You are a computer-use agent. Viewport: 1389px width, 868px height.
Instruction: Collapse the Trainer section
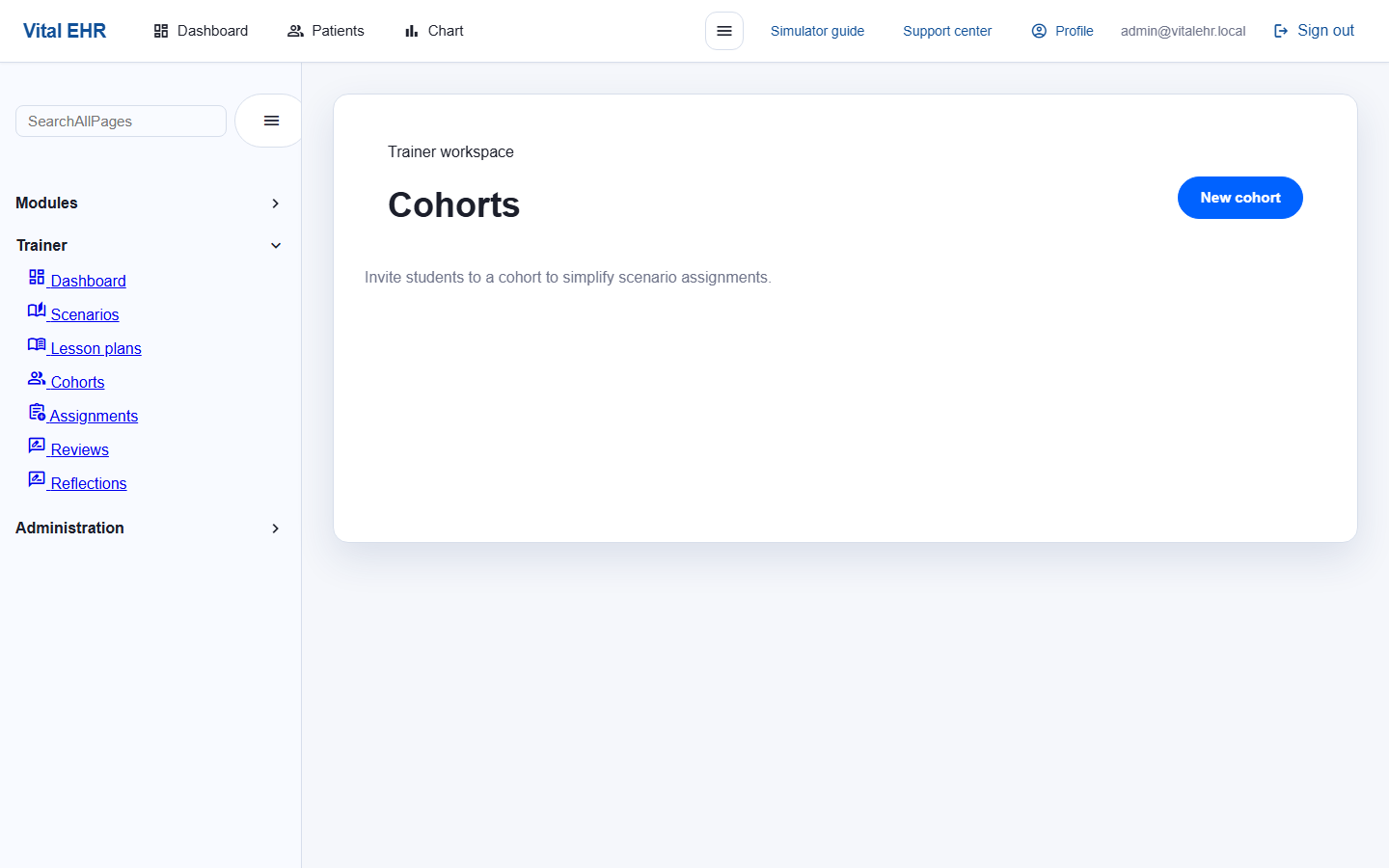[x=275, y=246]
